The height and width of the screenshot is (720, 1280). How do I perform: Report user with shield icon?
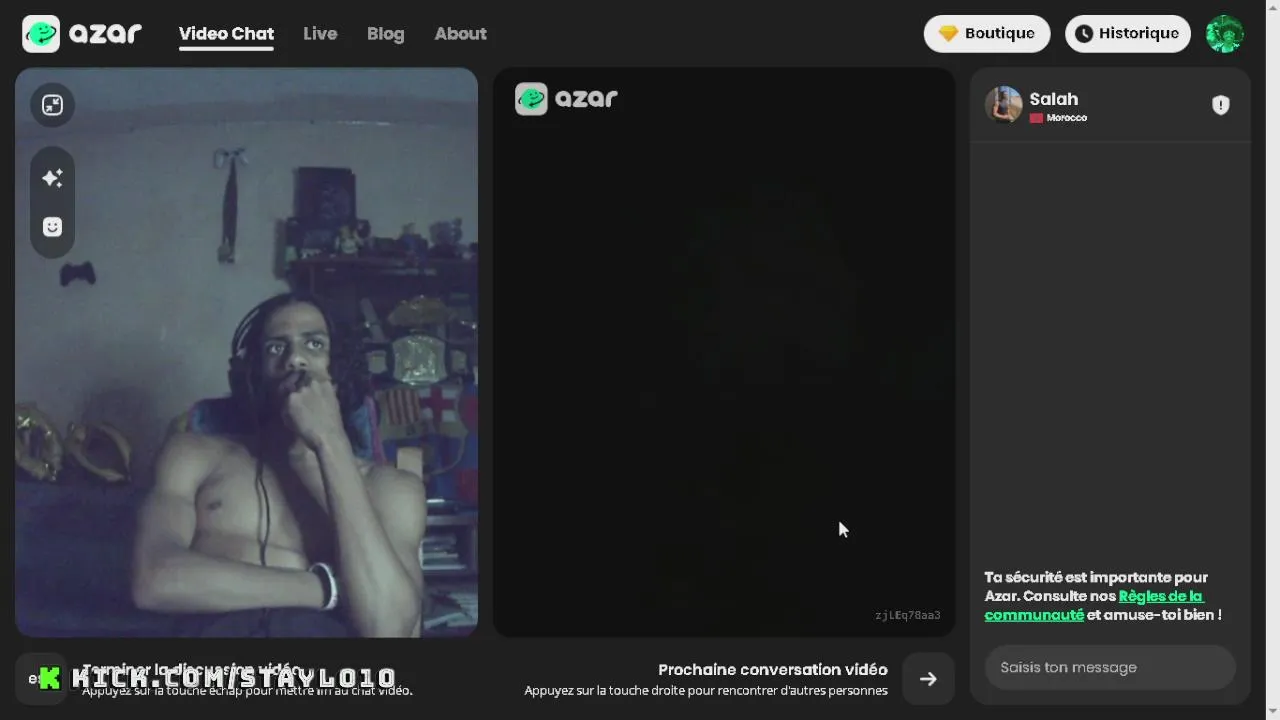[1220, 105]
